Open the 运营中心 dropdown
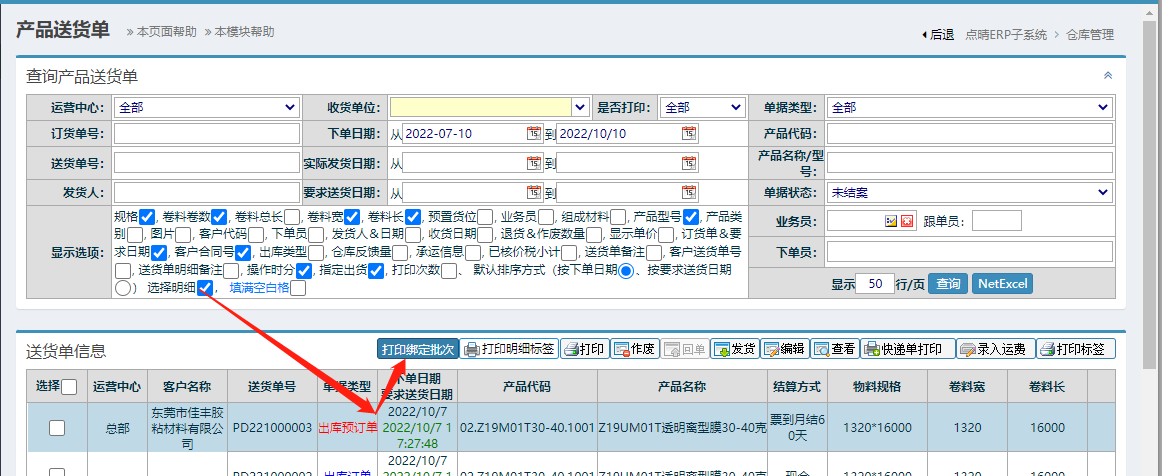 pyautogui.click(x=207, y=108)
